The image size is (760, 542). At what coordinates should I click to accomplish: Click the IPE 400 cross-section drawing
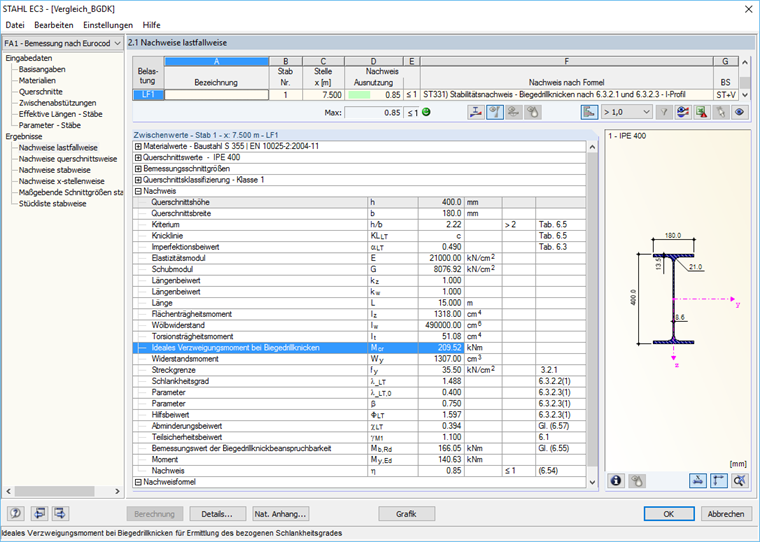click(673, 299)
